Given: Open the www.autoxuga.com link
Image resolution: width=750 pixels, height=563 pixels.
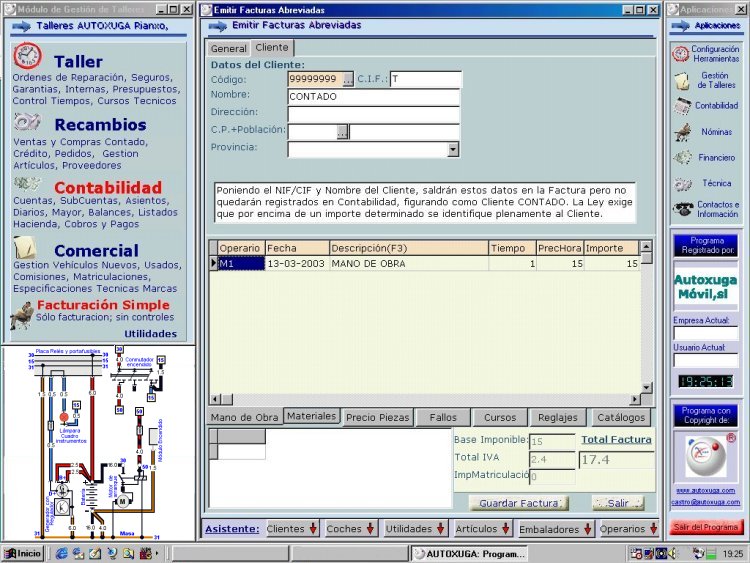Looking at the screenshot, I should click(706, 491).
